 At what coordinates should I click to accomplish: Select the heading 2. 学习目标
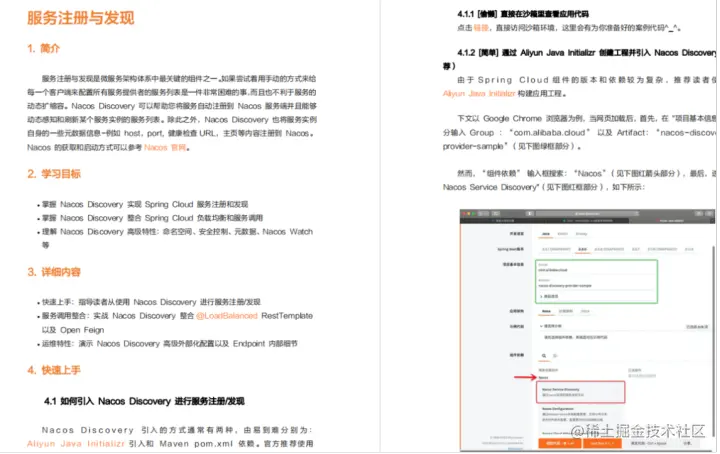pyautogui.click(x=54, y=174)
